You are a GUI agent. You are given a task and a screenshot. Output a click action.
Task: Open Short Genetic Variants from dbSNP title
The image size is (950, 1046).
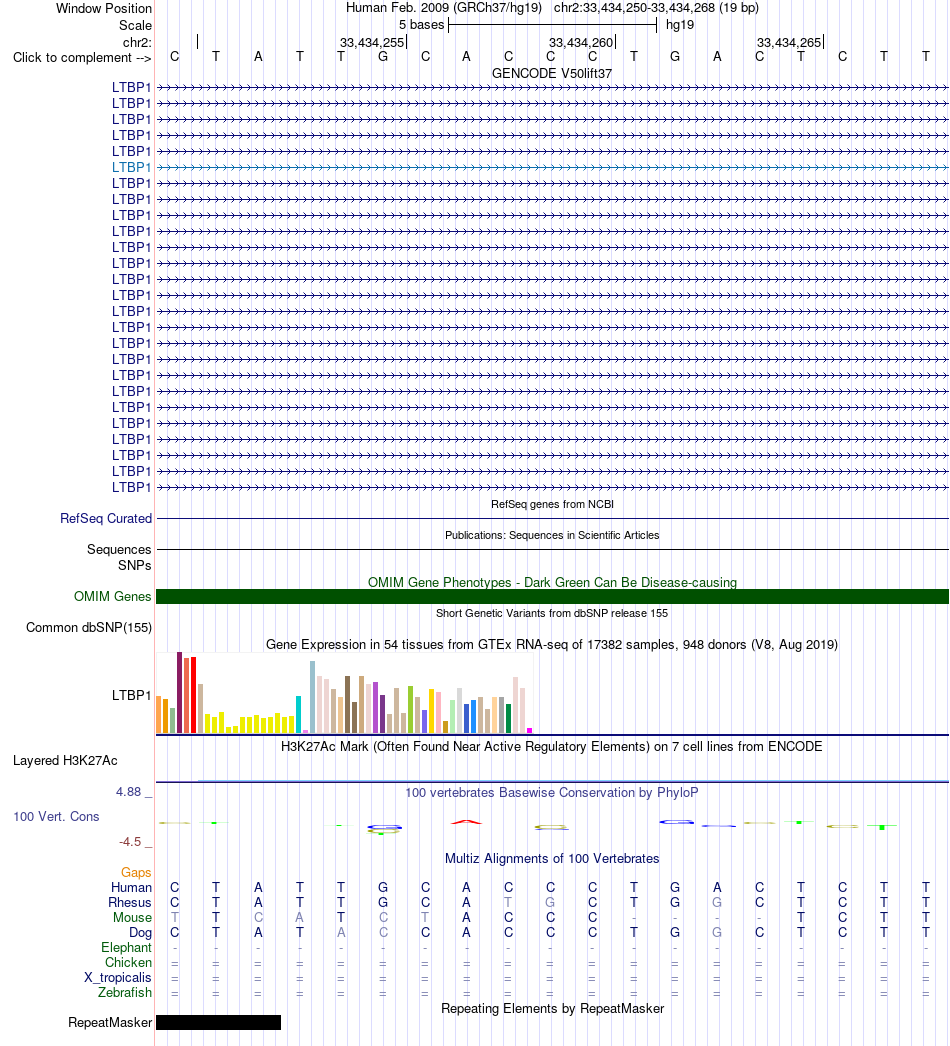(x=552, y=613)
